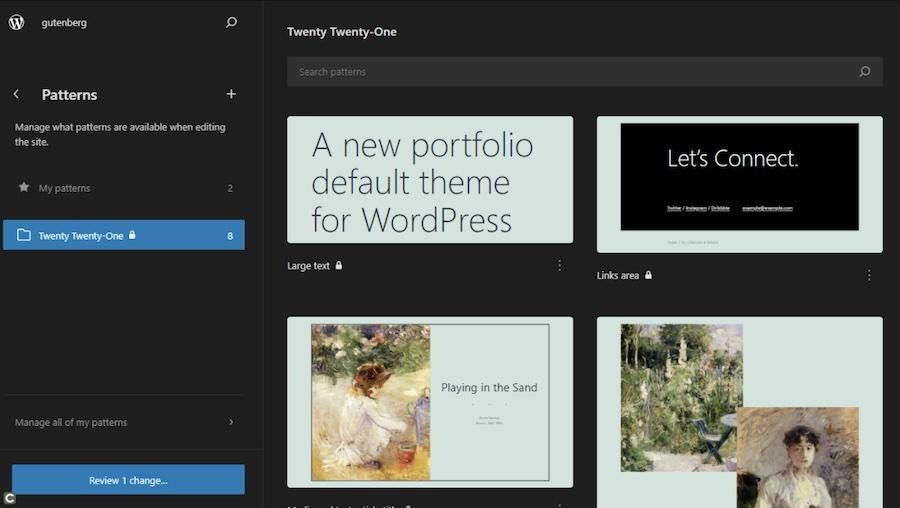Click the Patterns sidebar heading

pos(69,94)
